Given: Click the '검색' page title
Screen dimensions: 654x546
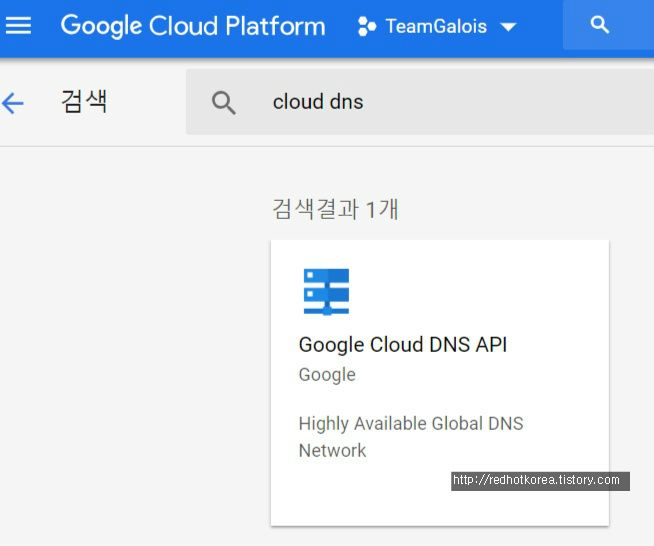Looking at the screenshot, I should tap(84, 101).
